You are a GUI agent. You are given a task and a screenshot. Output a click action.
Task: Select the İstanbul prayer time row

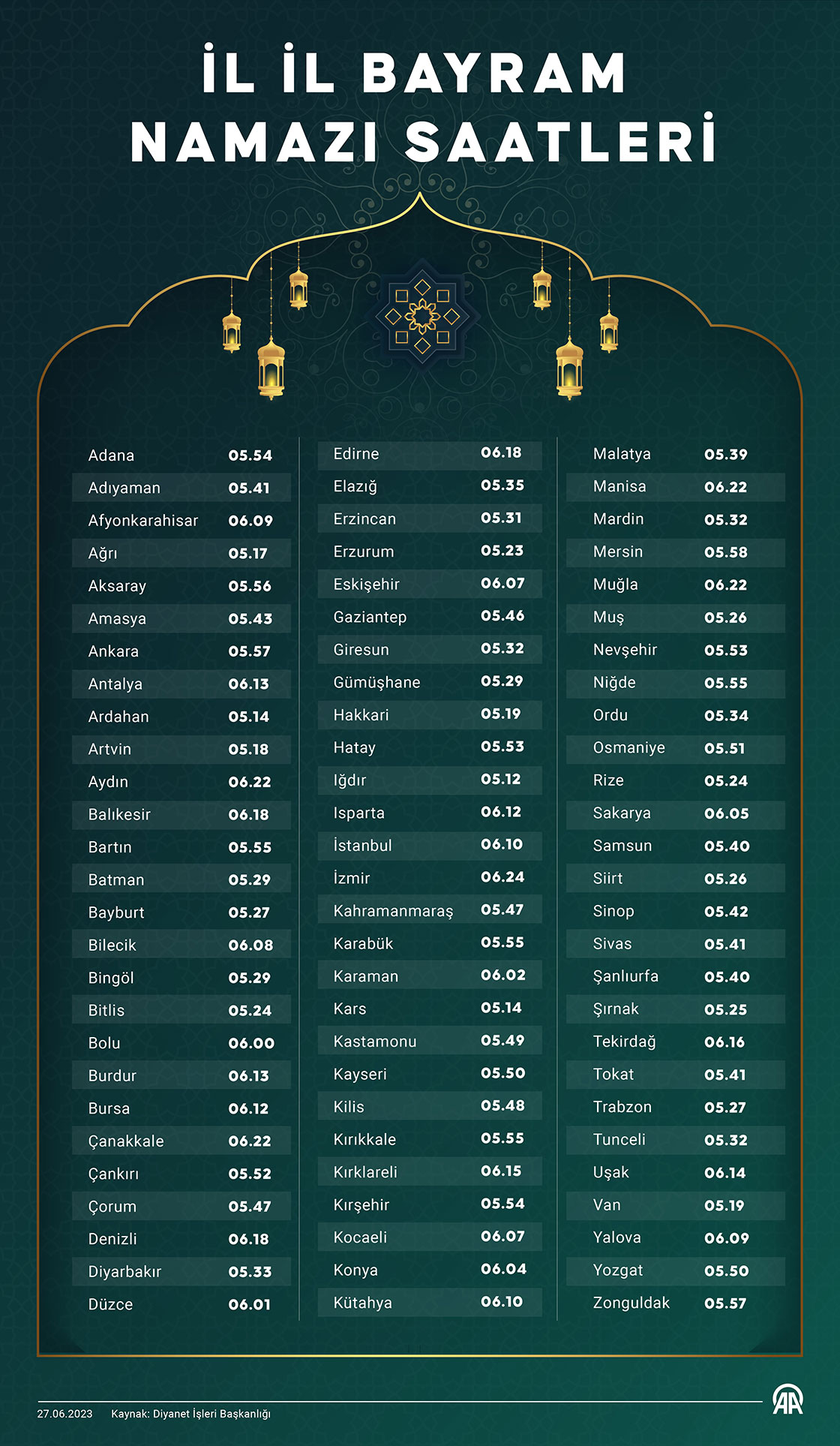coord(429,845)
